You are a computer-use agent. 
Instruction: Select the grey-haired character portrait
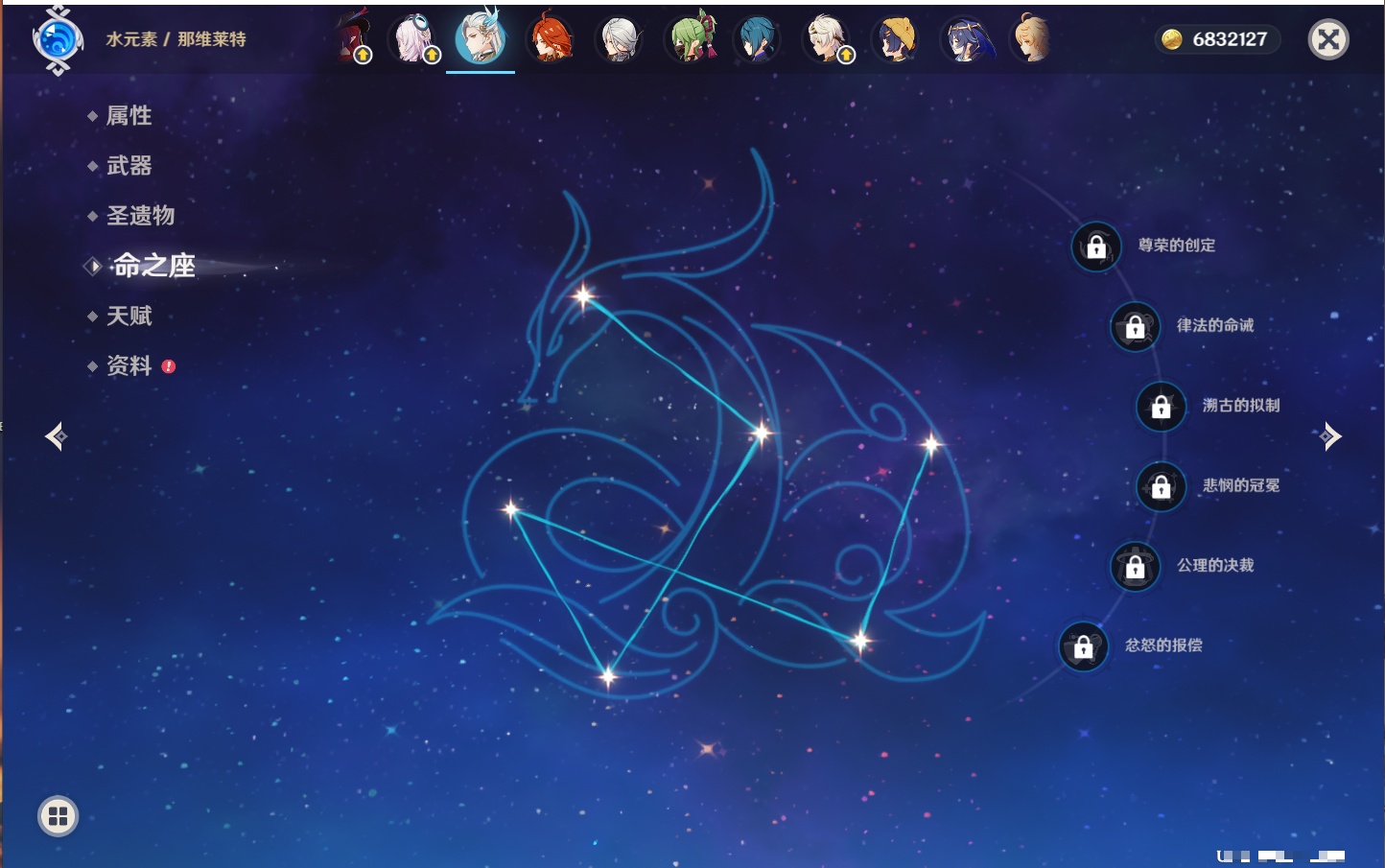coord(620,39)
